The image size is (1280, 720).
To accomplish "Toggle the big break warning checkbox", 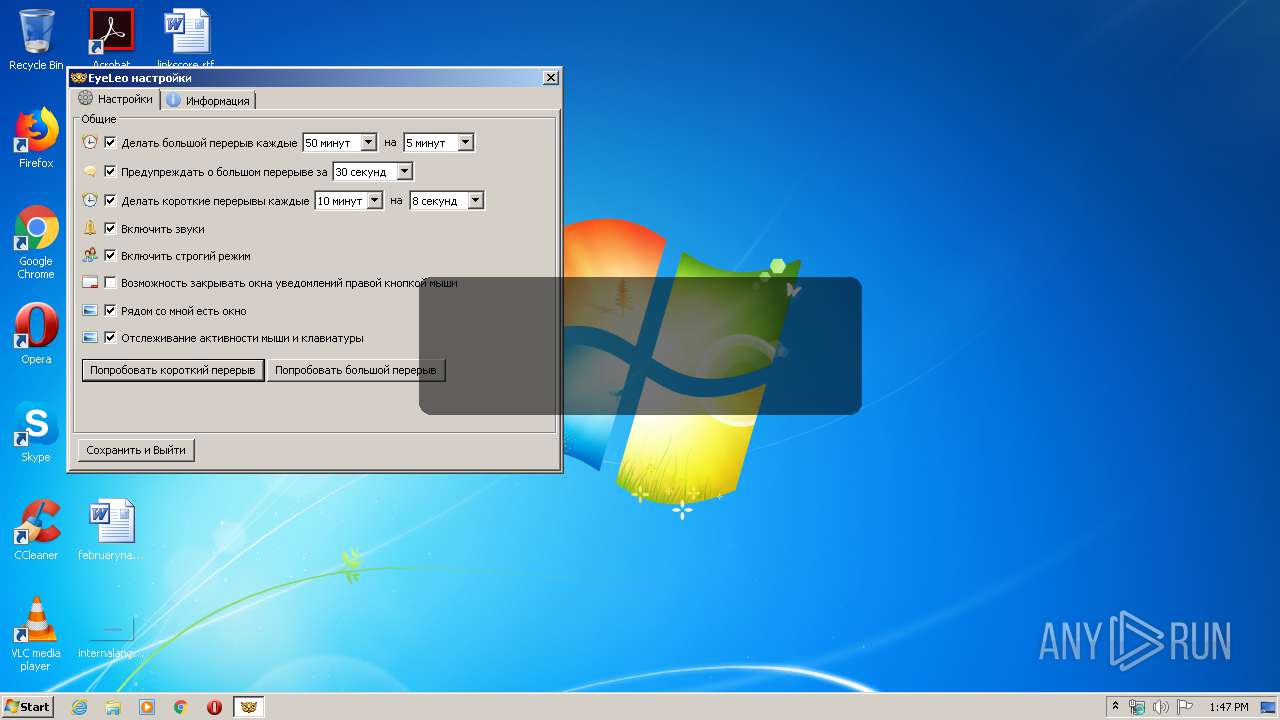I will (x=110, y=171).
